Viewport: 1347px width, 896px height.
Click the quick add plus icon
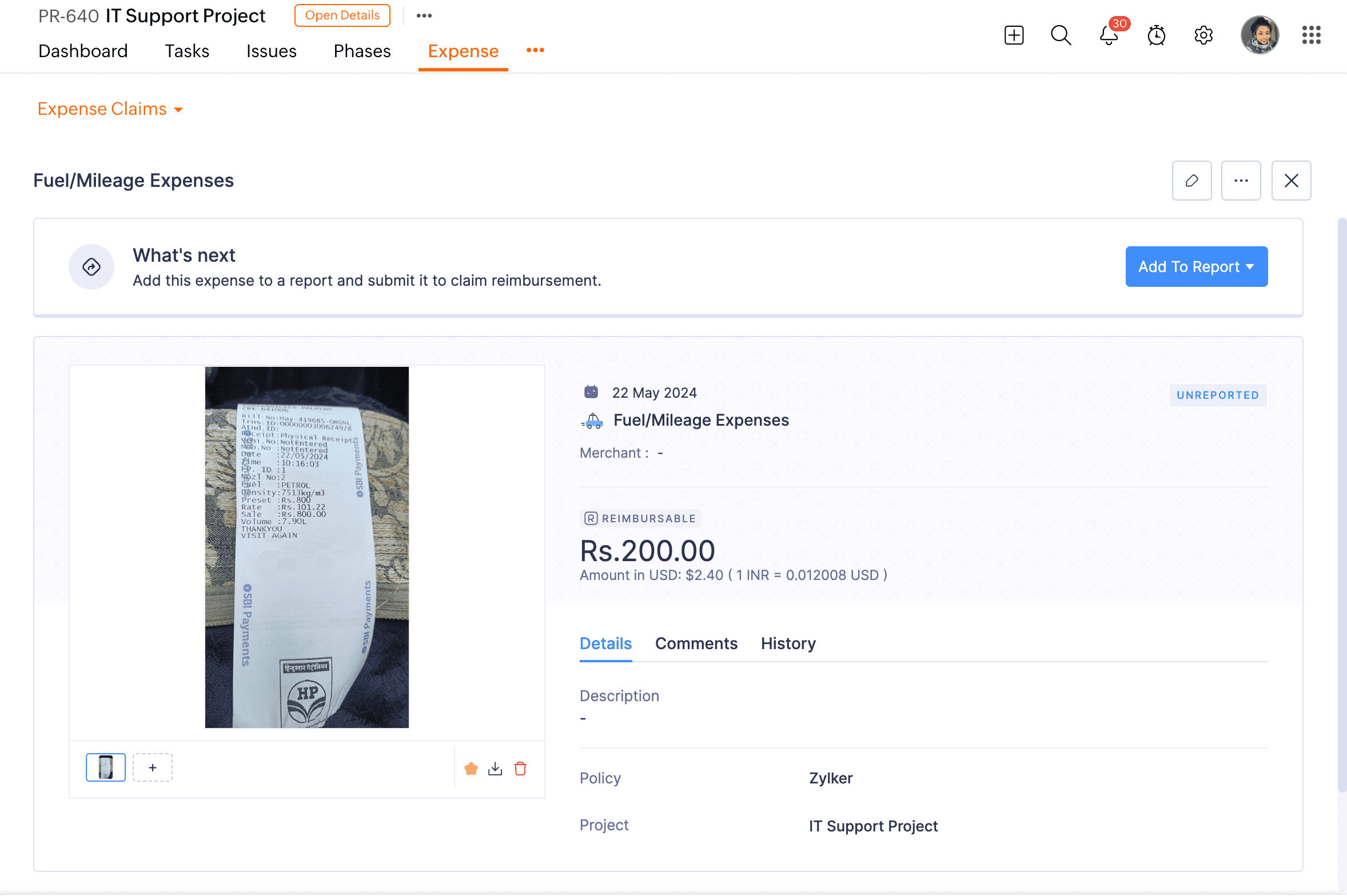pyautogui.click(x=1014, y=35)
